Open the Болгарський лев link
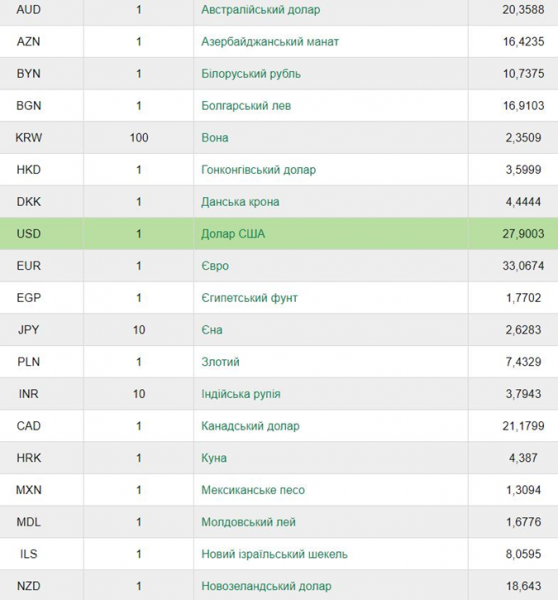 click(x=246, y=106)
